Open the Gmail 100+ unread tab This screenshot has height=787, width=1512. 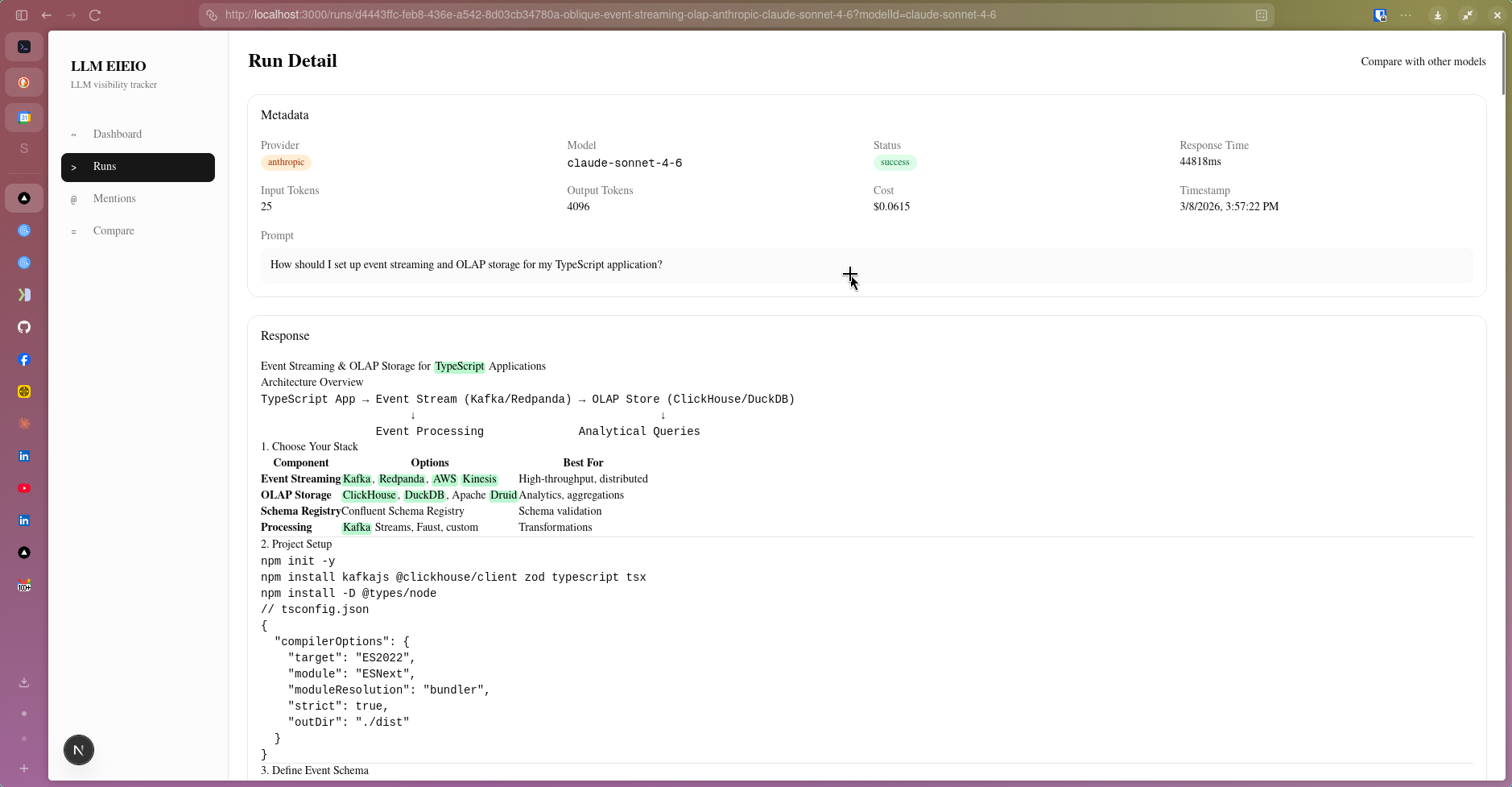[x=24, y=586]
